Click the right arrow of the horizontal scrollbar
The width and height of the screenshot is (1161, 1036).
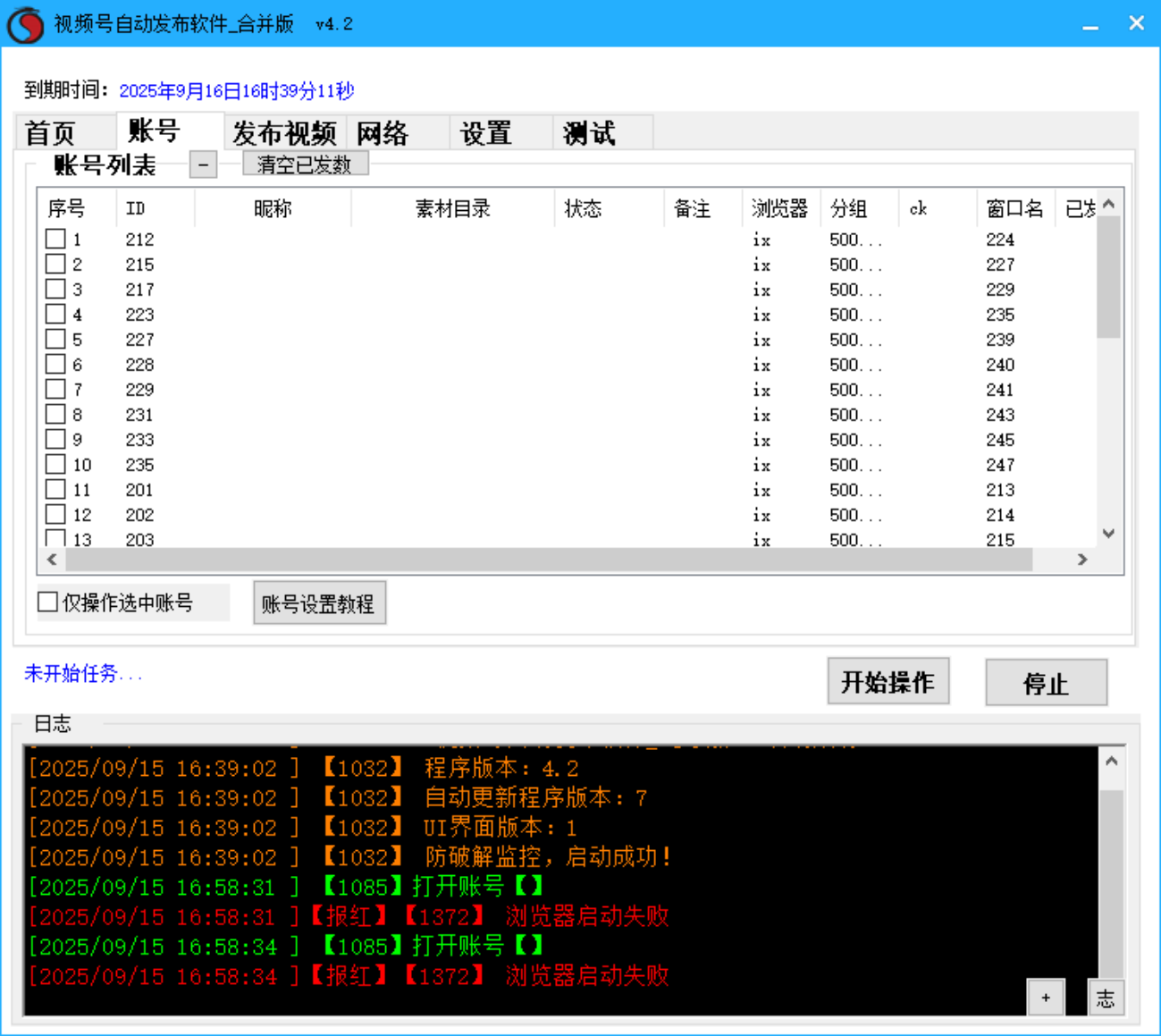(1082, 560)
